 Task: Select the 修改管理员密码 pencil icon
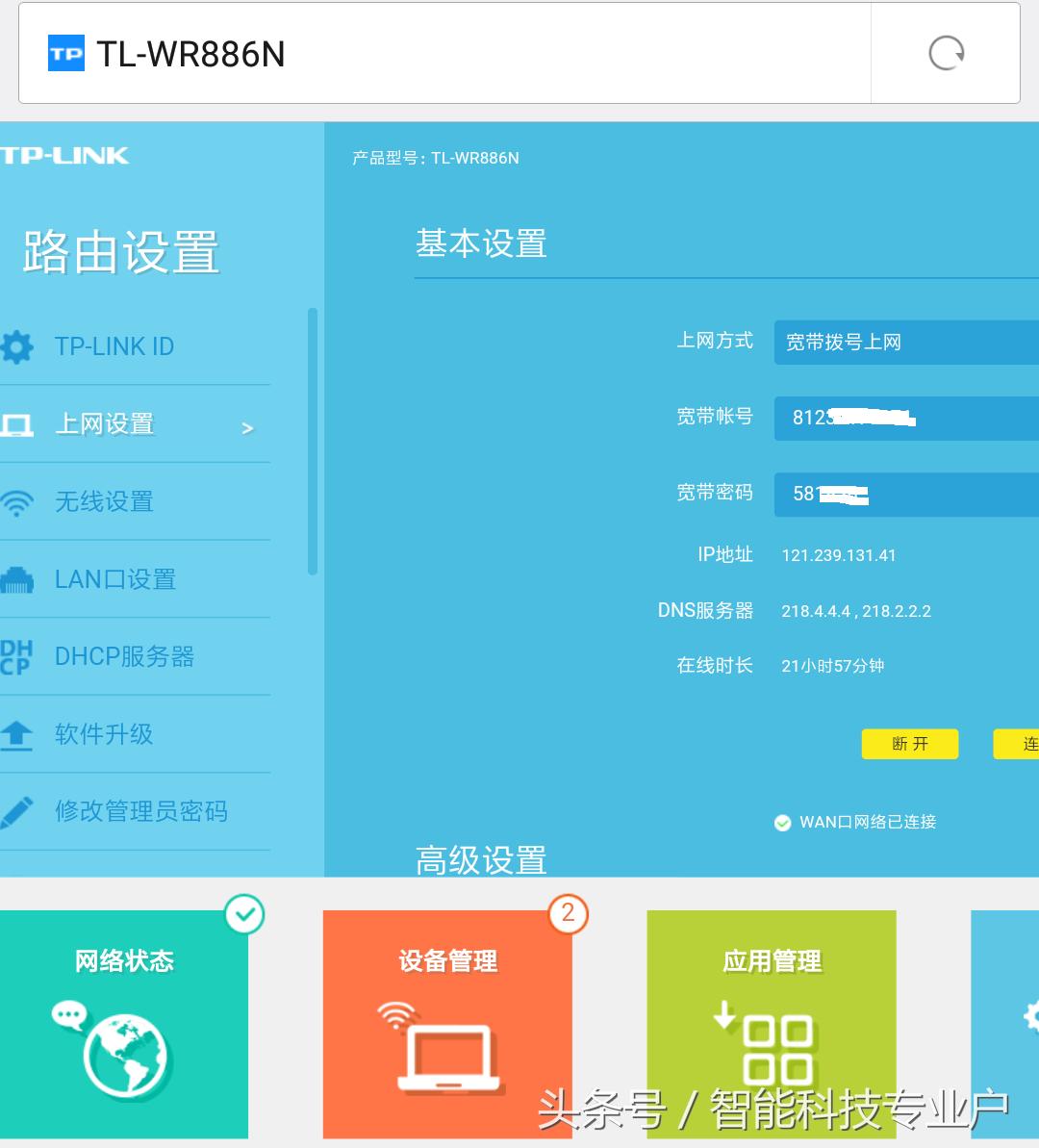click(17, 811)
